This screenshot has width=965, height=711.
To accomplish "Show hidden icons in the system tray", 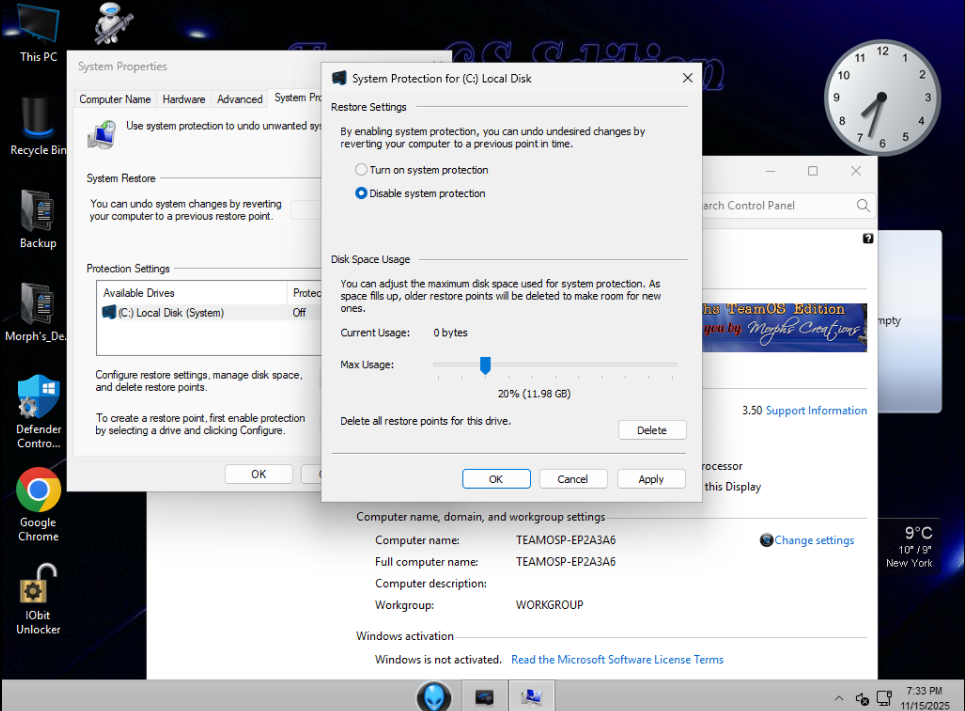I will click(x=839, y=698).
